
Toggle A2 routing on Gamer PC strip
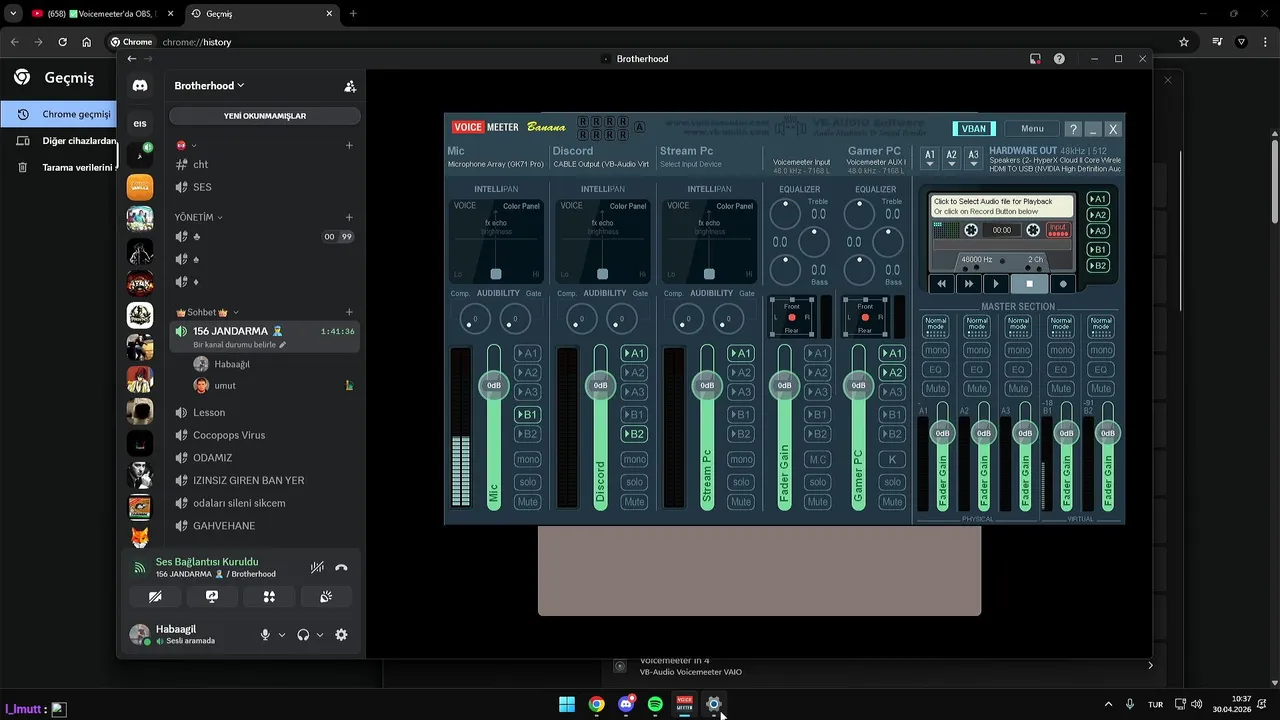892,372
